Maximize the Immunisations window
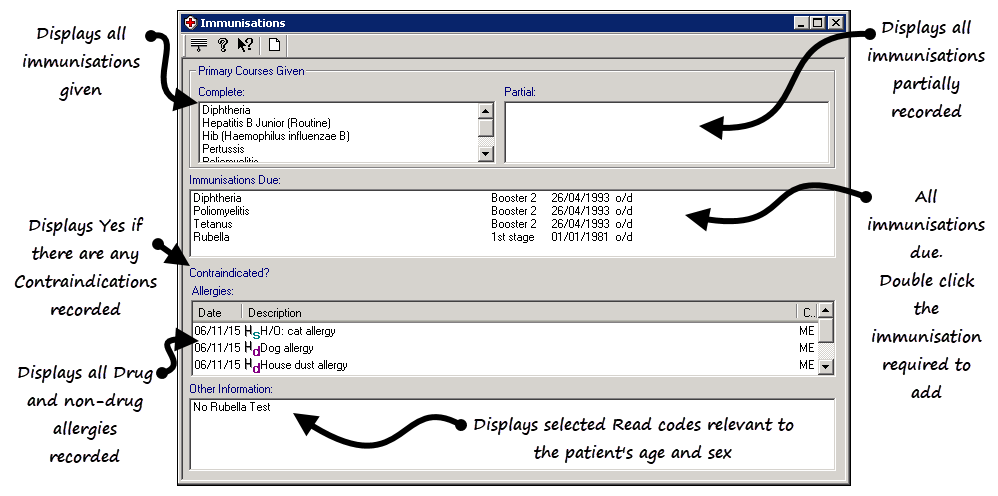 click(818, 22)
